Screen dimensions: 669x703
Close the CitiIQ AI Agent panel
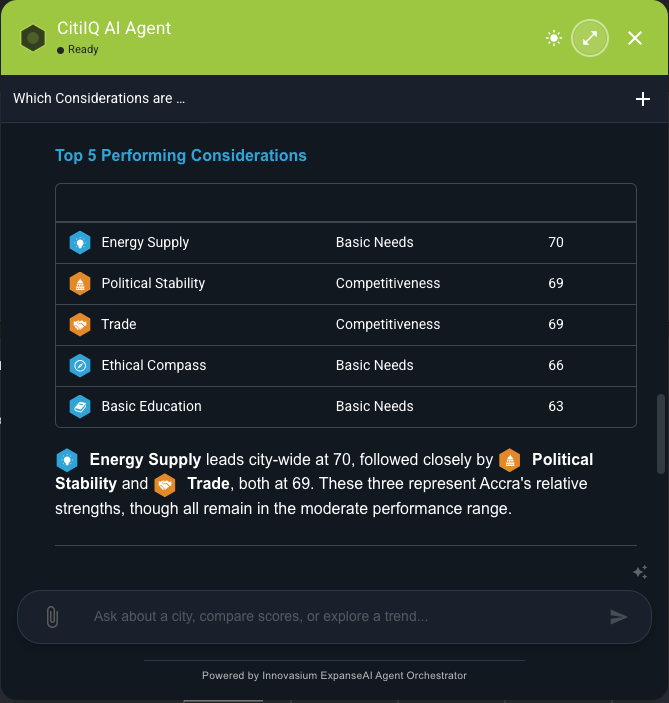(x=634, y=38)
